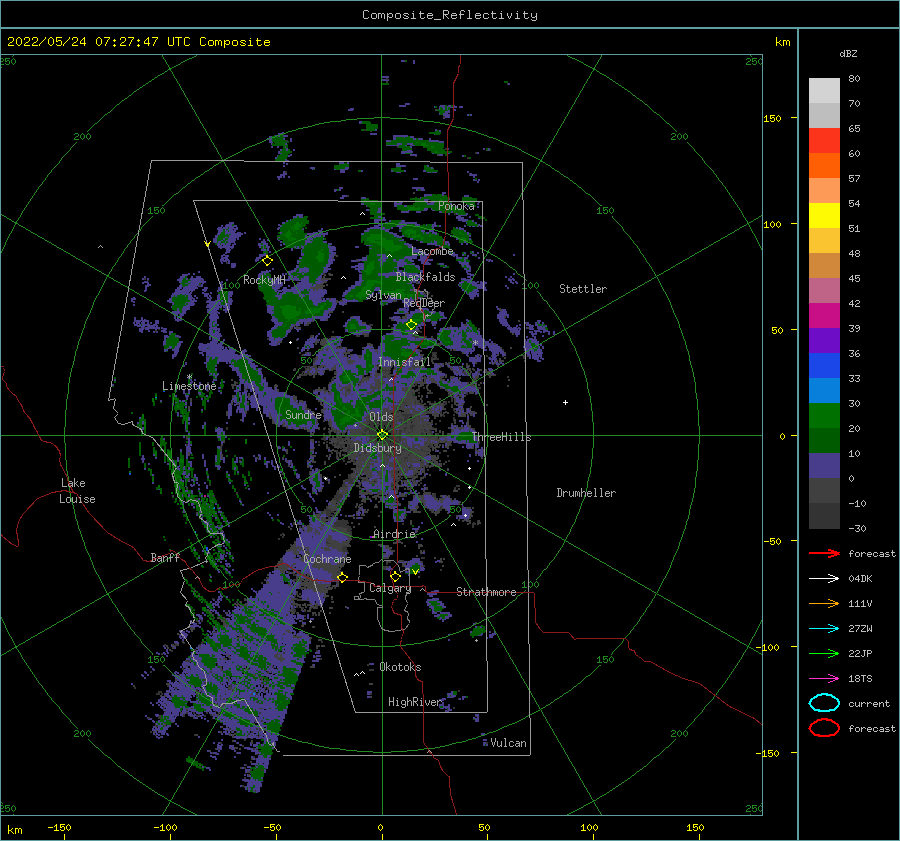Select the light blue 30-33 dBZ swatch
This screenshot has height=841, width=900.
click(x=824, y=391)
